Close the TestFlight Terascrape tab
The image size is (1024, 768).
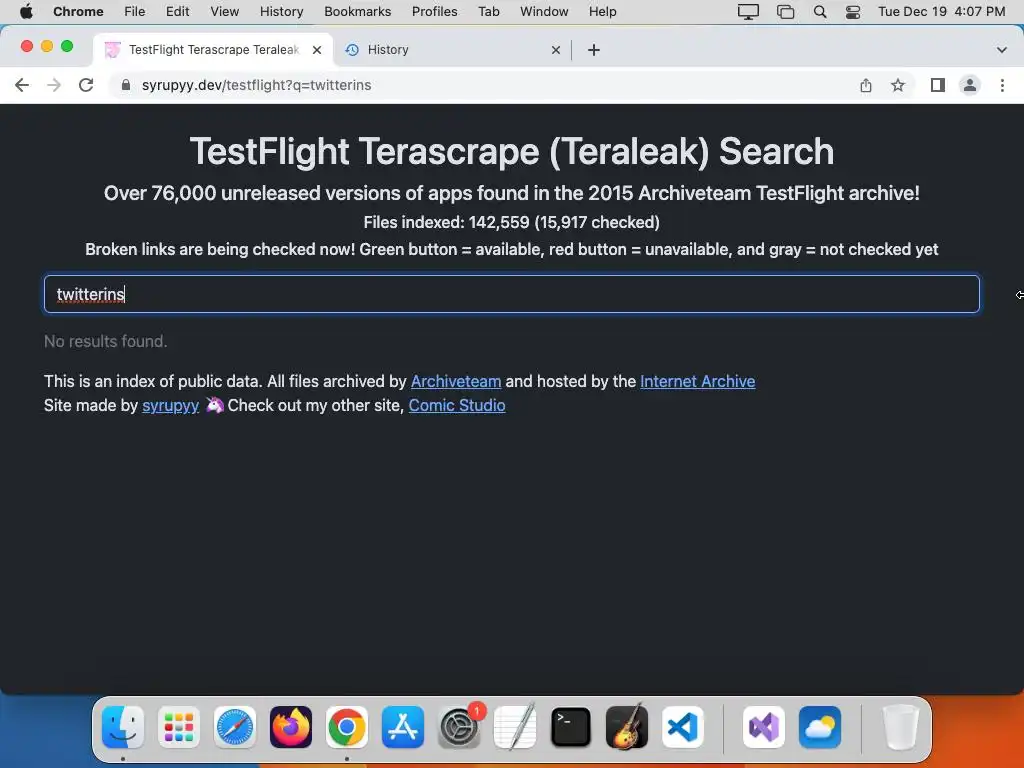pos(317,50)
